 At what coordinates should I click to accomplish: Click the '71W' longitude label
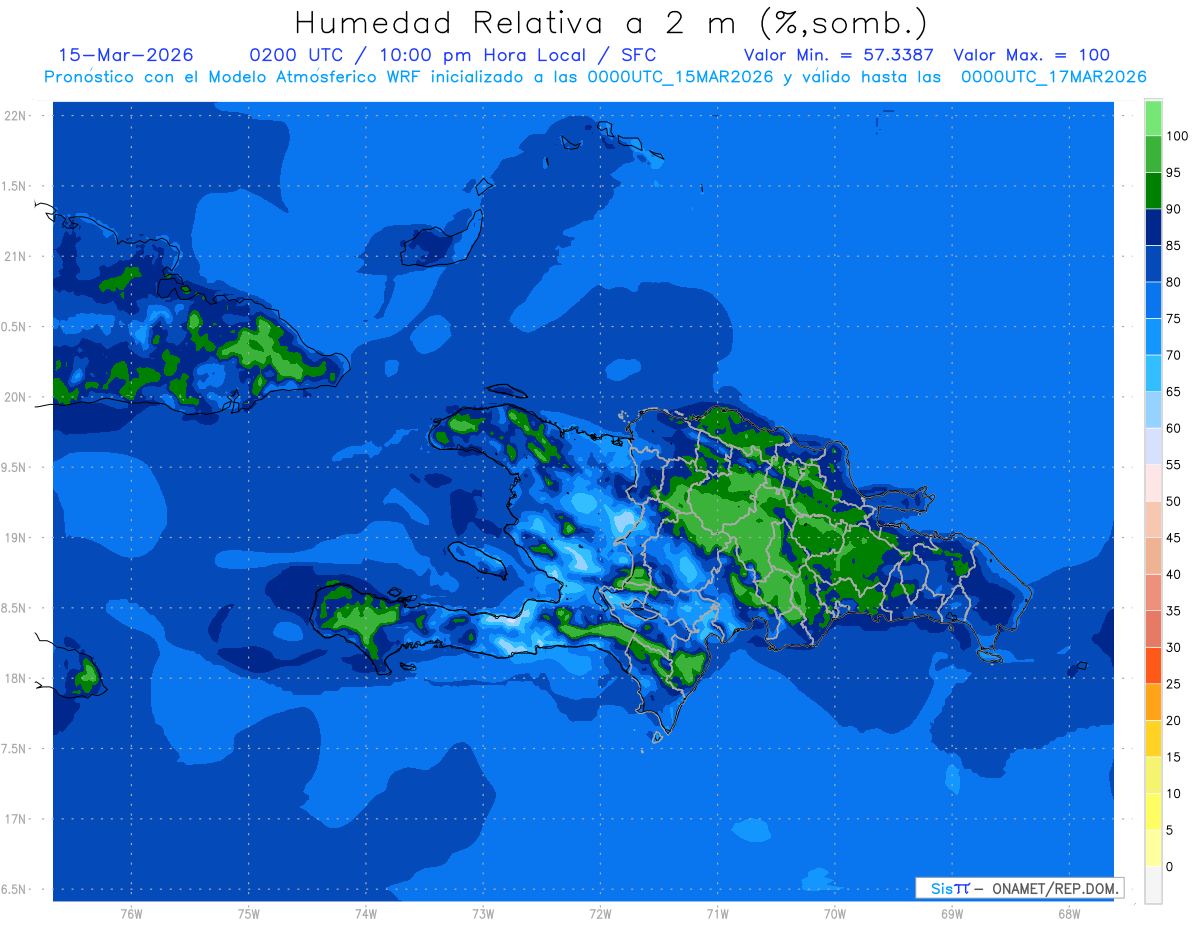click(x=717, y=914)
